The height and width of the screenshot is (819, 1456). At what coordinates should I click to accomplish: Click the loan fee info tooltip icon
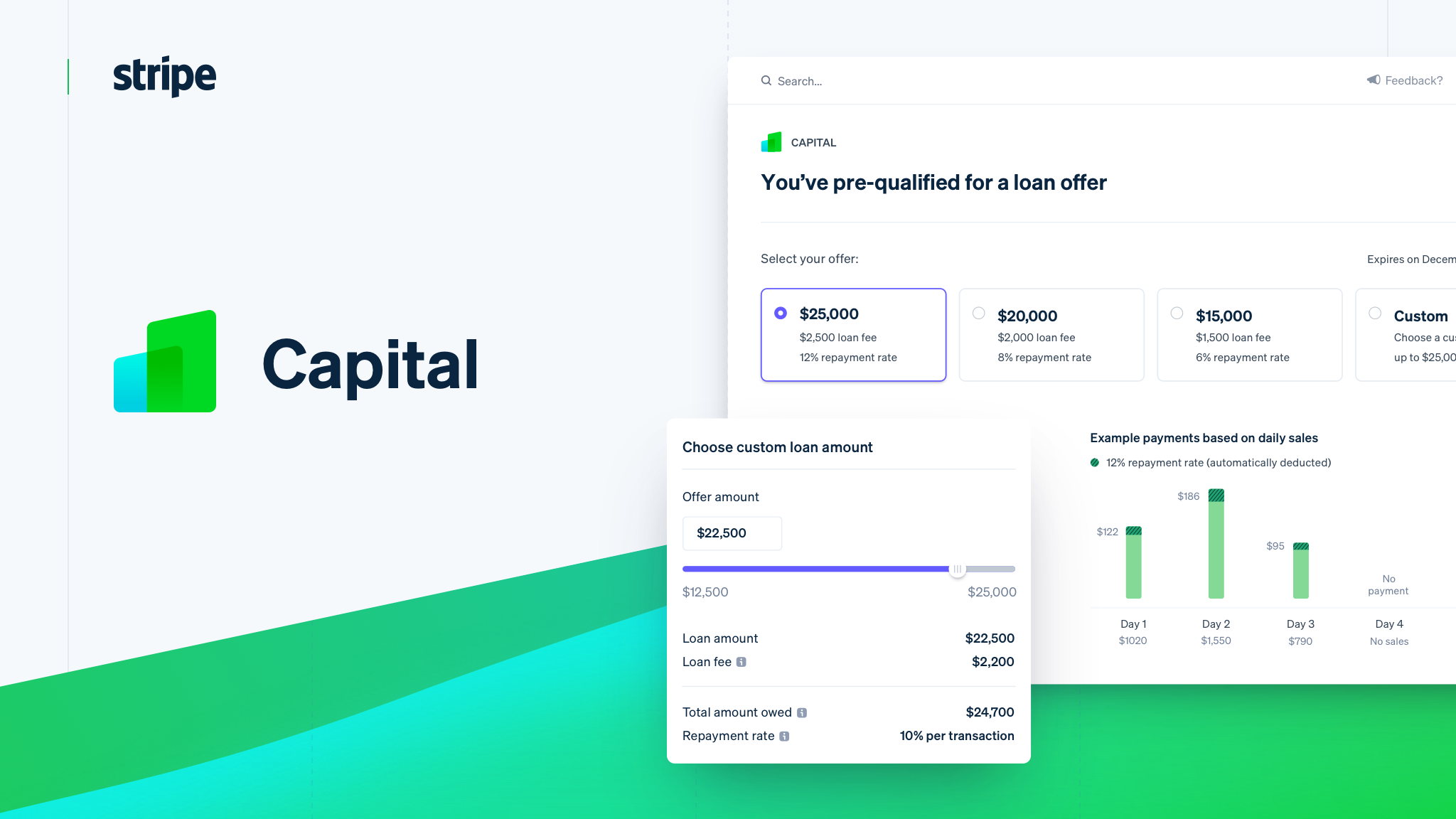coord(741,662)
